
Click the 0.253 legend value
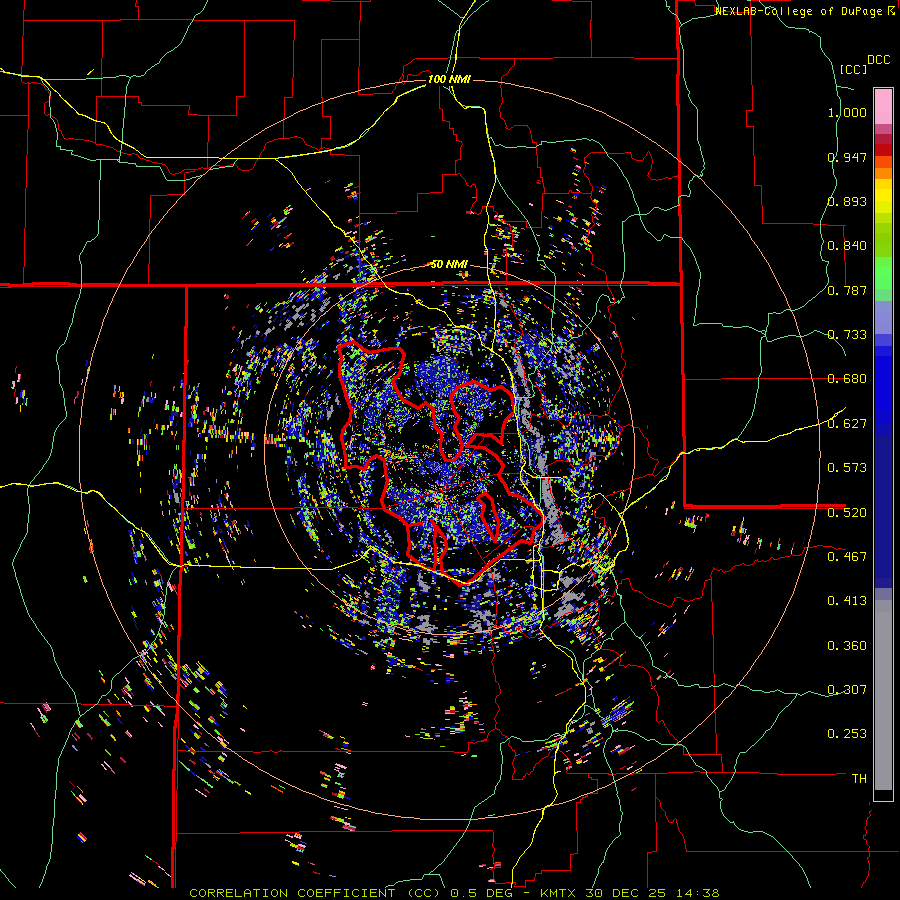click(847, 734)
